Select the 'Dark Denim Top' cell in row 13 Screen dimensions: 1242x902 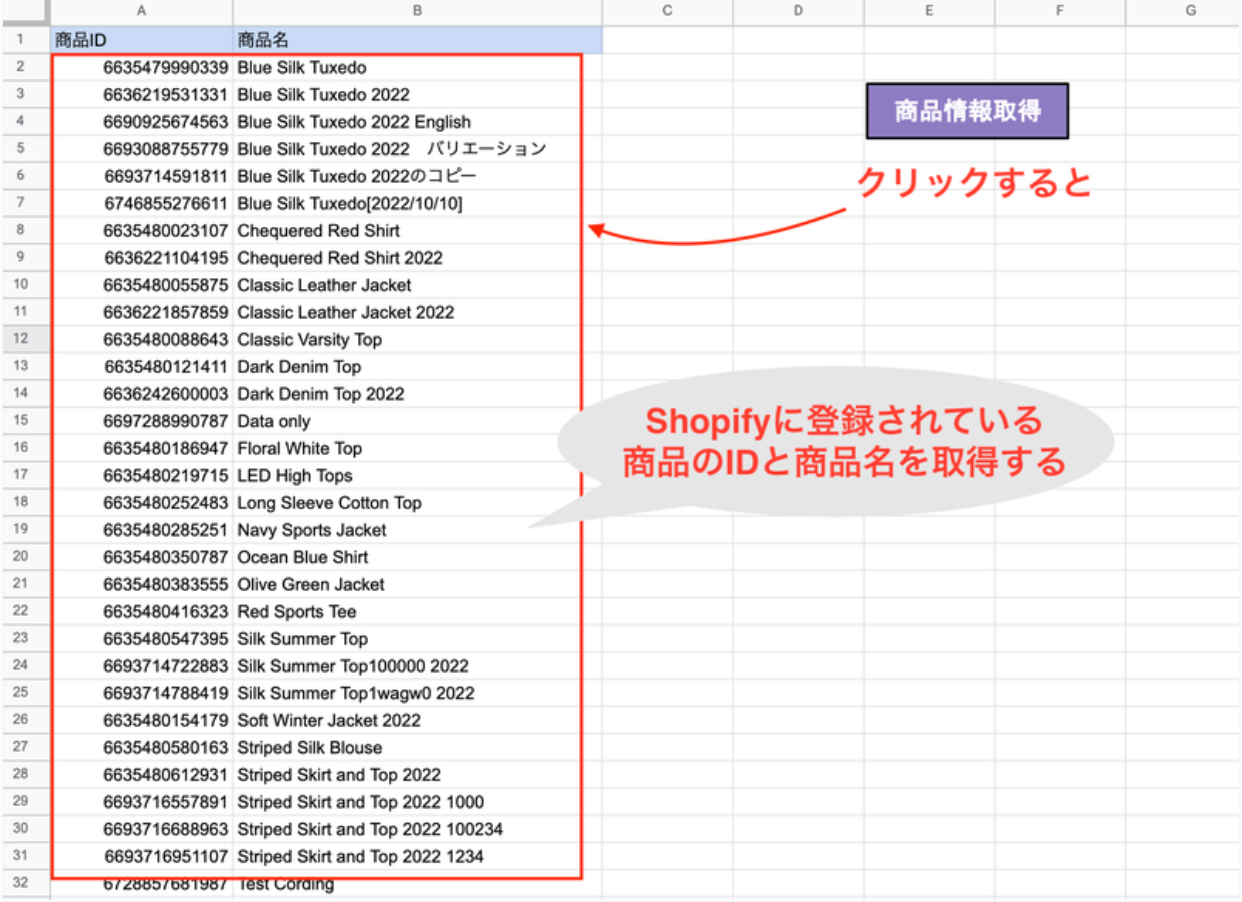tap(417, 367)
